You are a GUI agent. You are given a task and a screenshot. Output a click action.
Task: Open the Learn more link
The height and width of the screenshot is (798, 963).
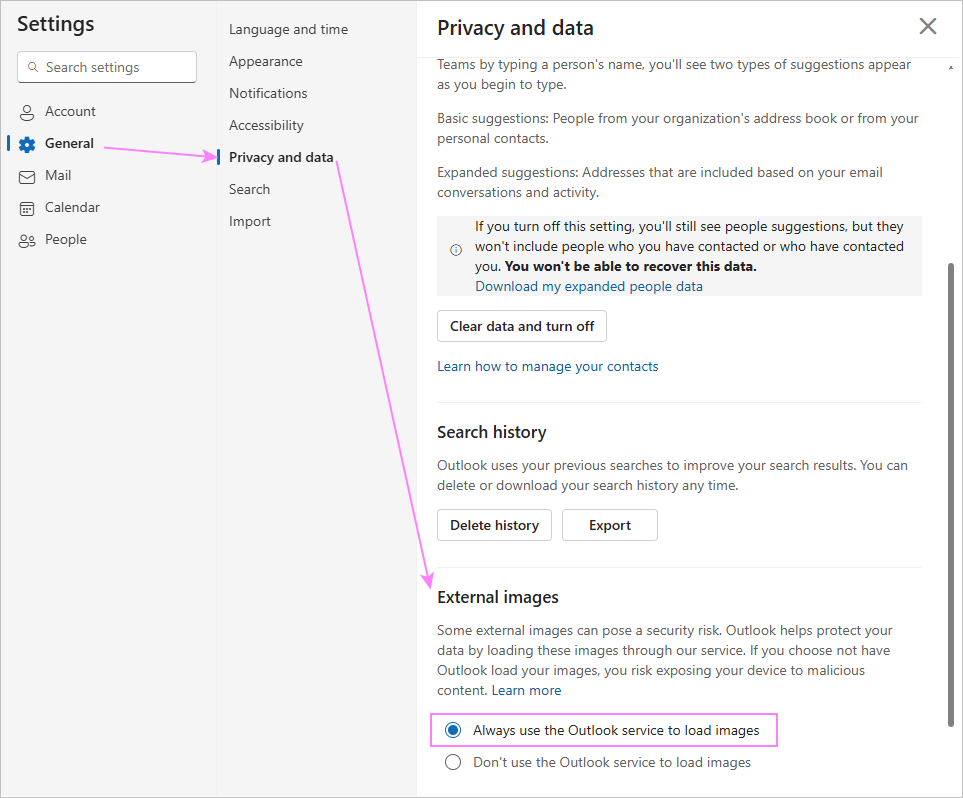tap(526, 690)
